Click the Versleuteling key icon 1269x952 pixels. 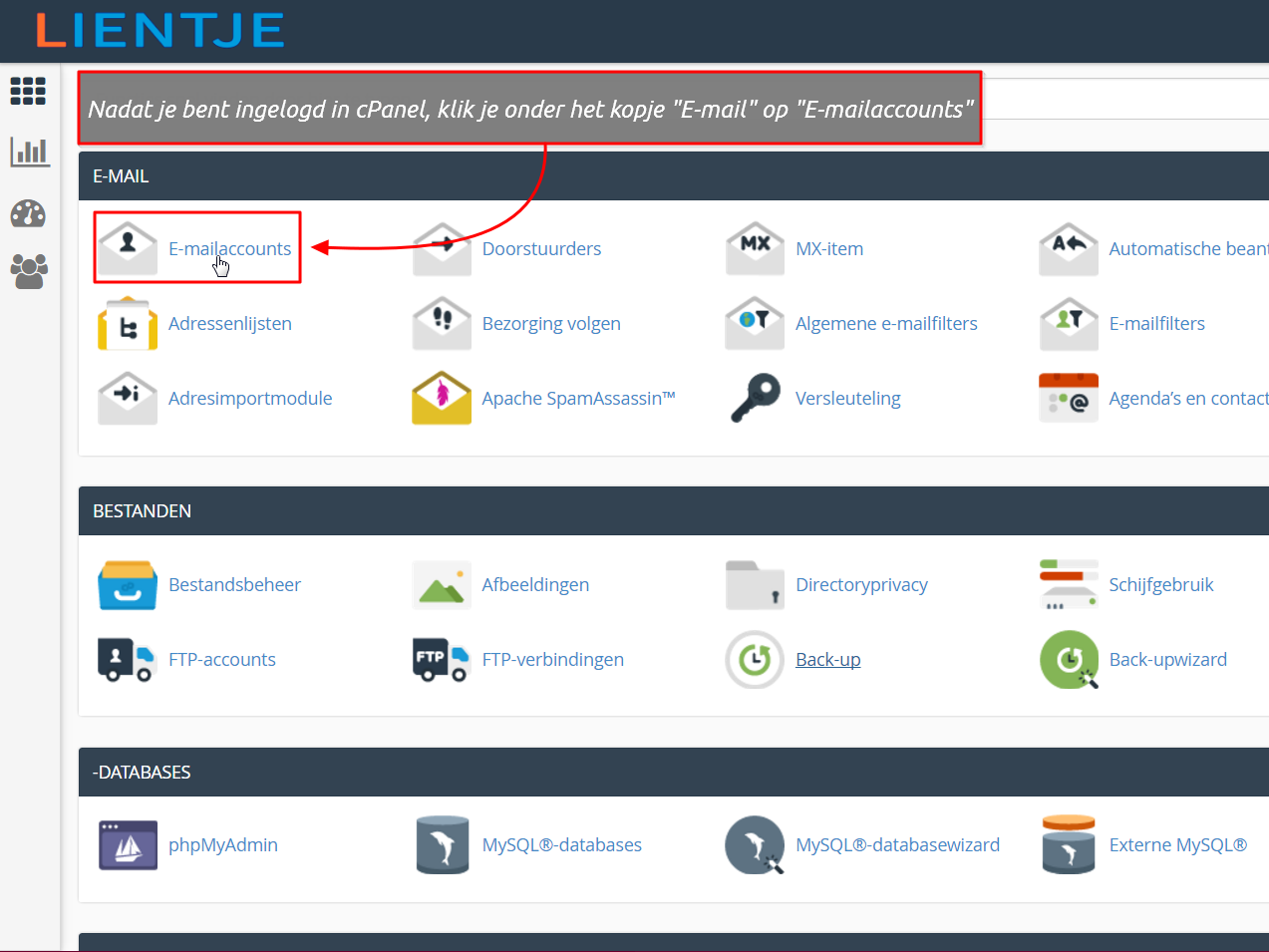click(755, 398)
